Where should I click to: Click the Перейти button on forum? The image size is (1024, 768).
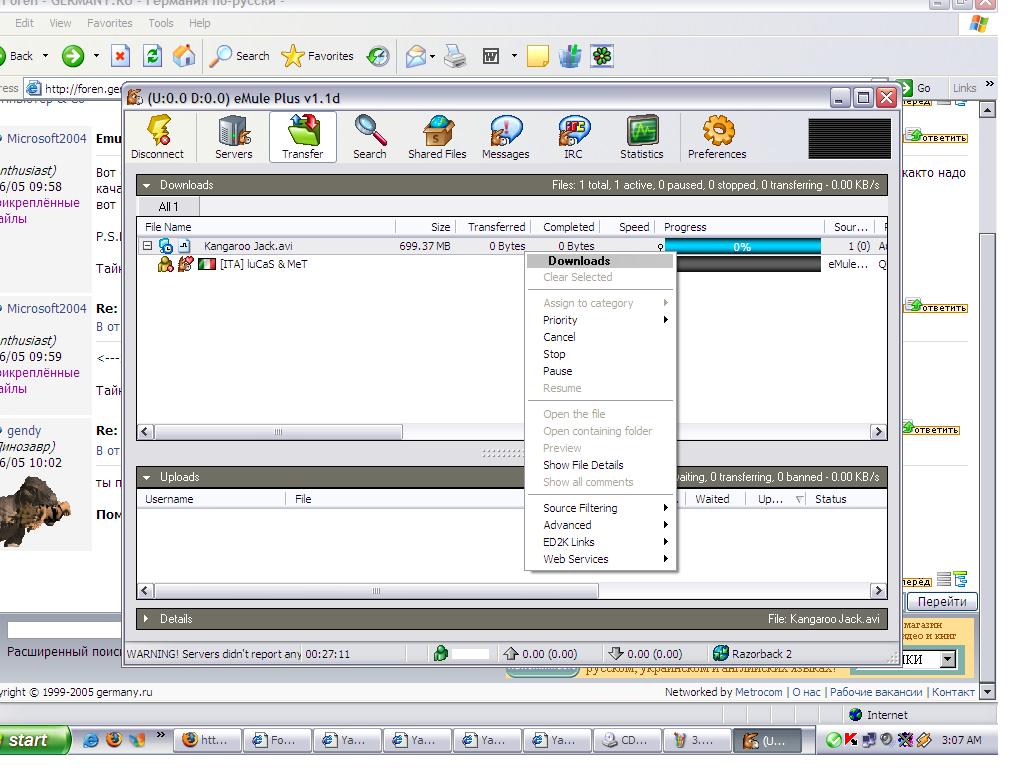941,601
